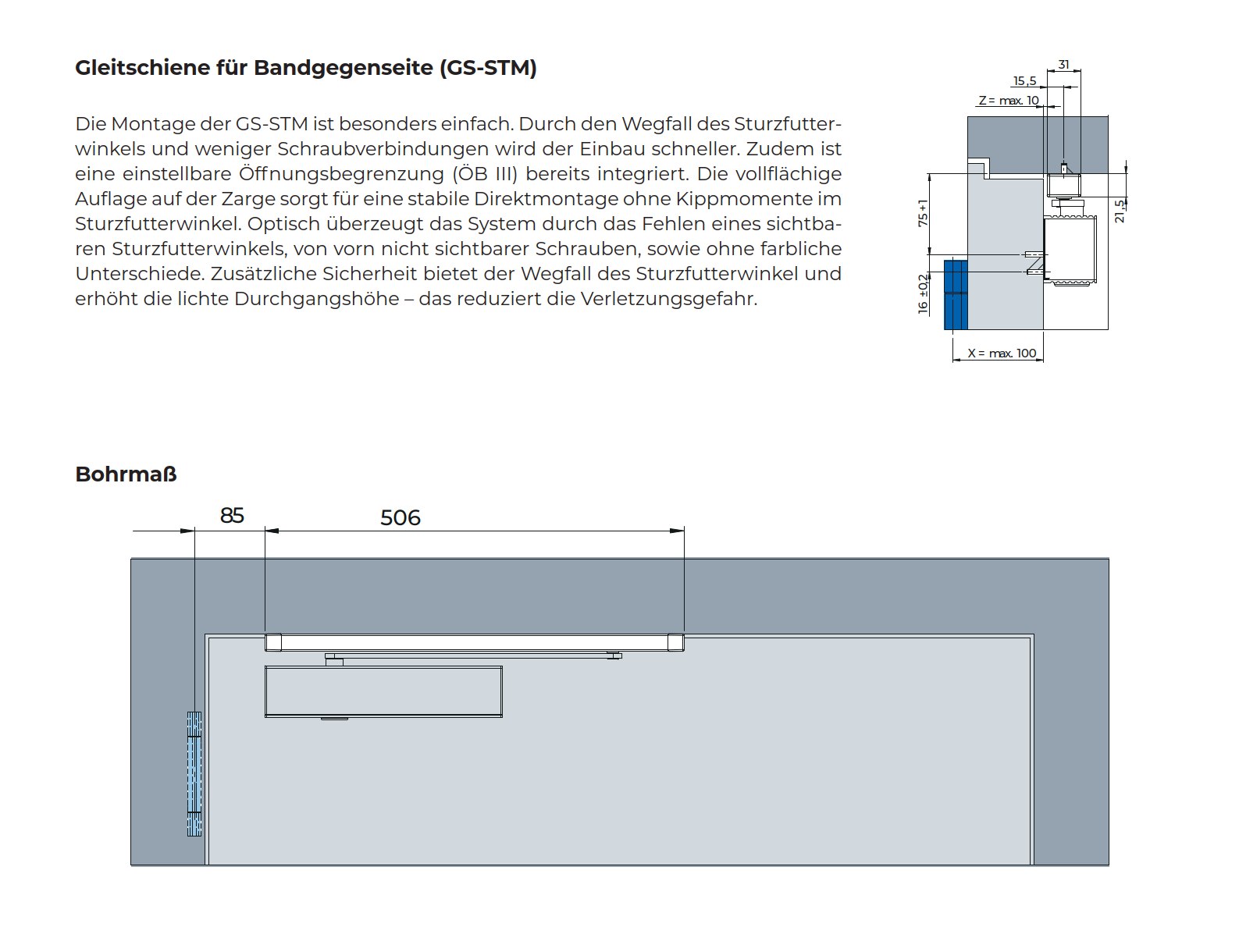The image size is (1239, 952).
Task: Click the '15,5' dimension label
Action: click(1025, 81)
